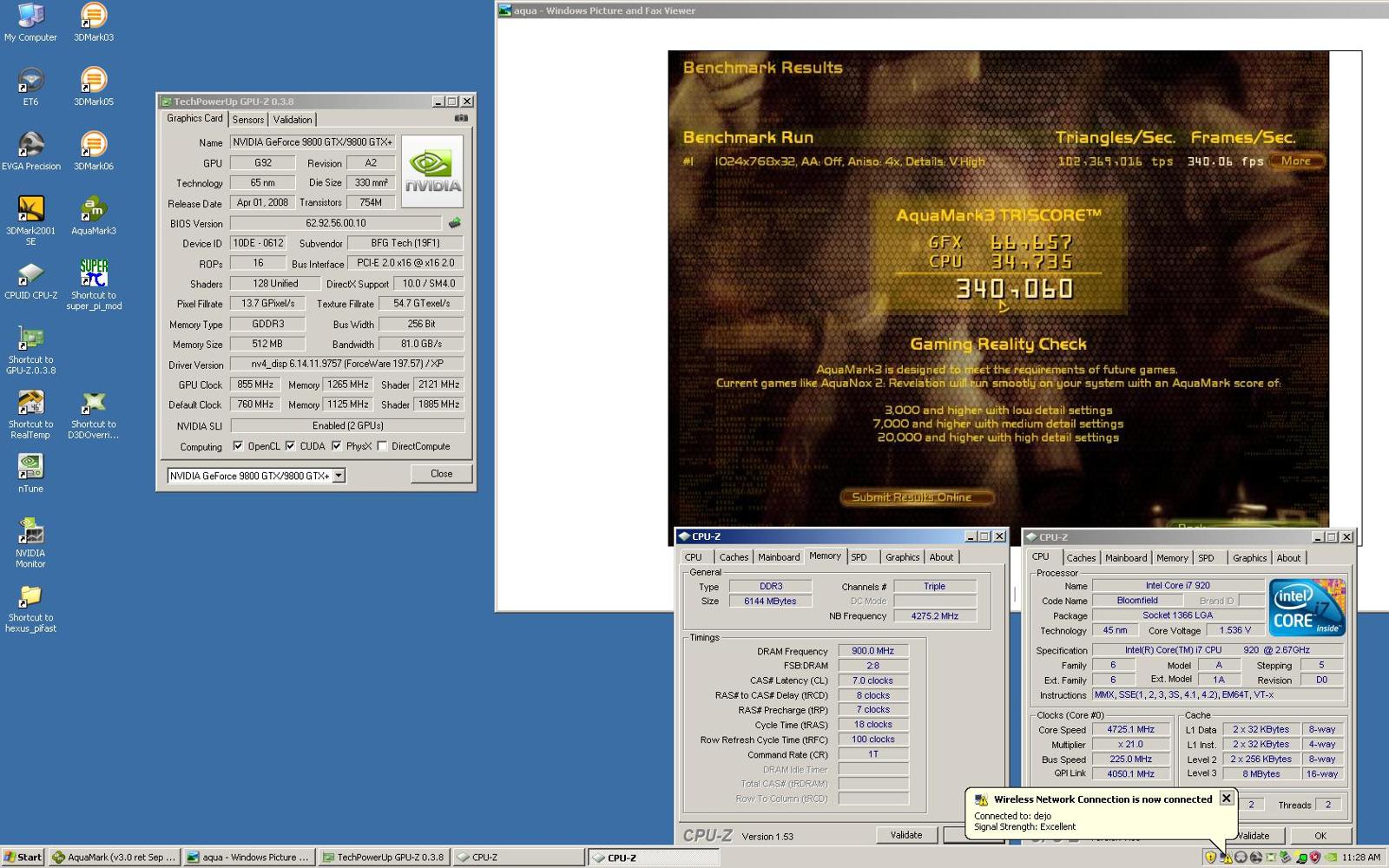
Task: Dismiss wireless network notification balloon
Action: click(1226, 798)
